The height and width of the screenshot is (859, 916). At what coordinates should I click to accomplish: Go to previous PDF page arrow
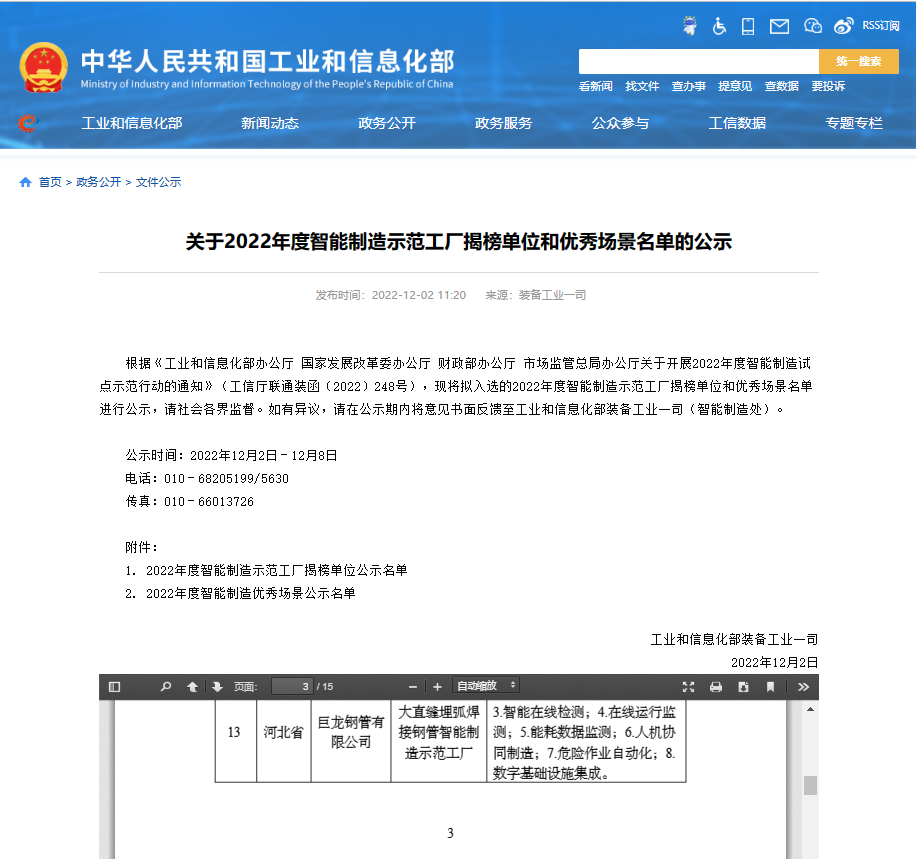tap(192, 687)
